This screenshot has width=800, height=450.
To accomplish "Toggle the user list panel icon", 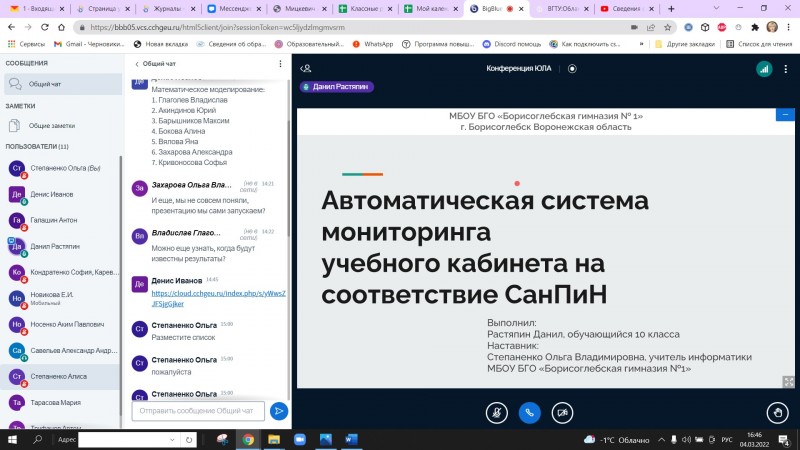I will pyautogui.click(x=307, y=69).
